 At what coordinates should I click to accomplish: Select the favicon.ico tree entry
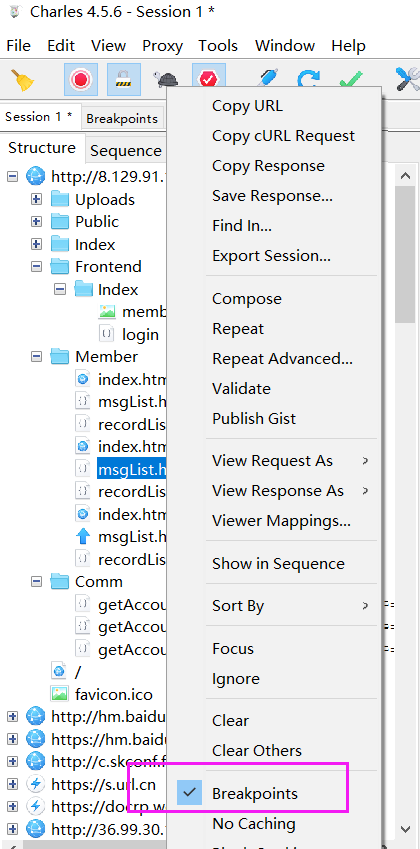click(114, 694)
